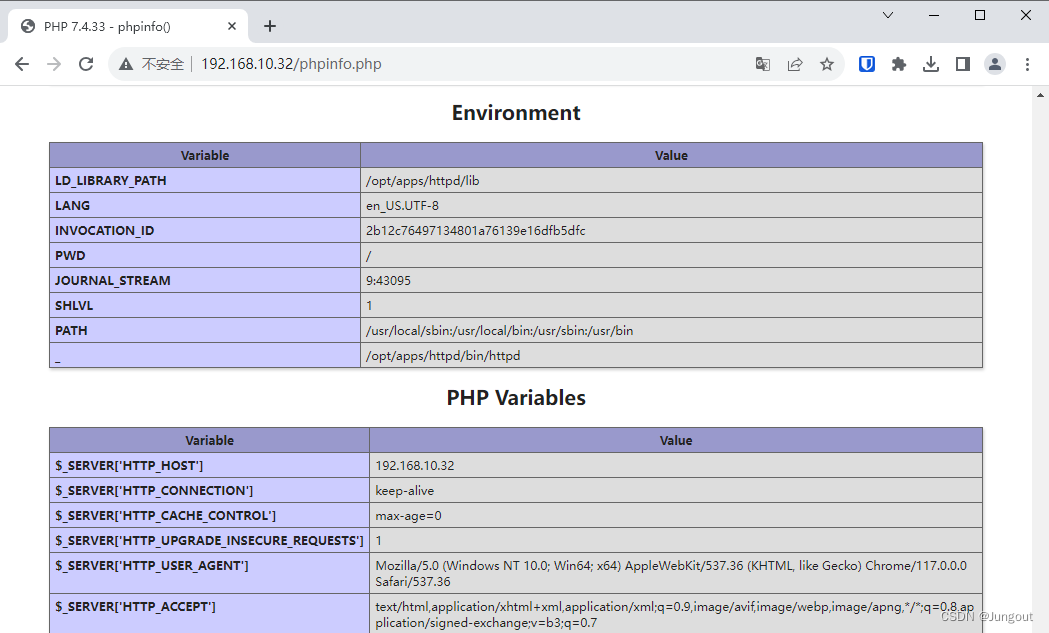Select the Mozilla/5.0 user agent value
Viewport: 1049px width, 633px height.
coord(671,573)
